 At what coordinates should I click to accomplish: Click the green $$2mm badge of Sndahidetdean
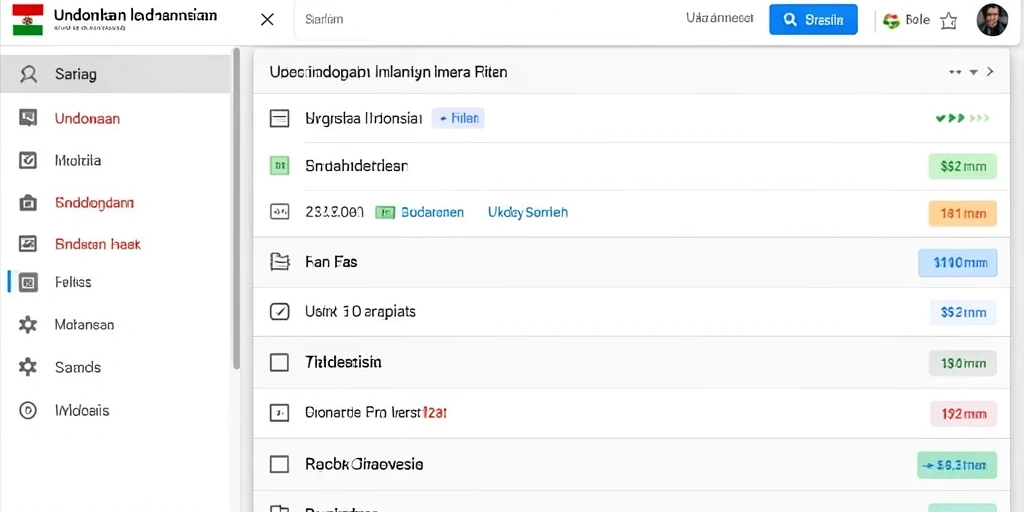point(963,167)
